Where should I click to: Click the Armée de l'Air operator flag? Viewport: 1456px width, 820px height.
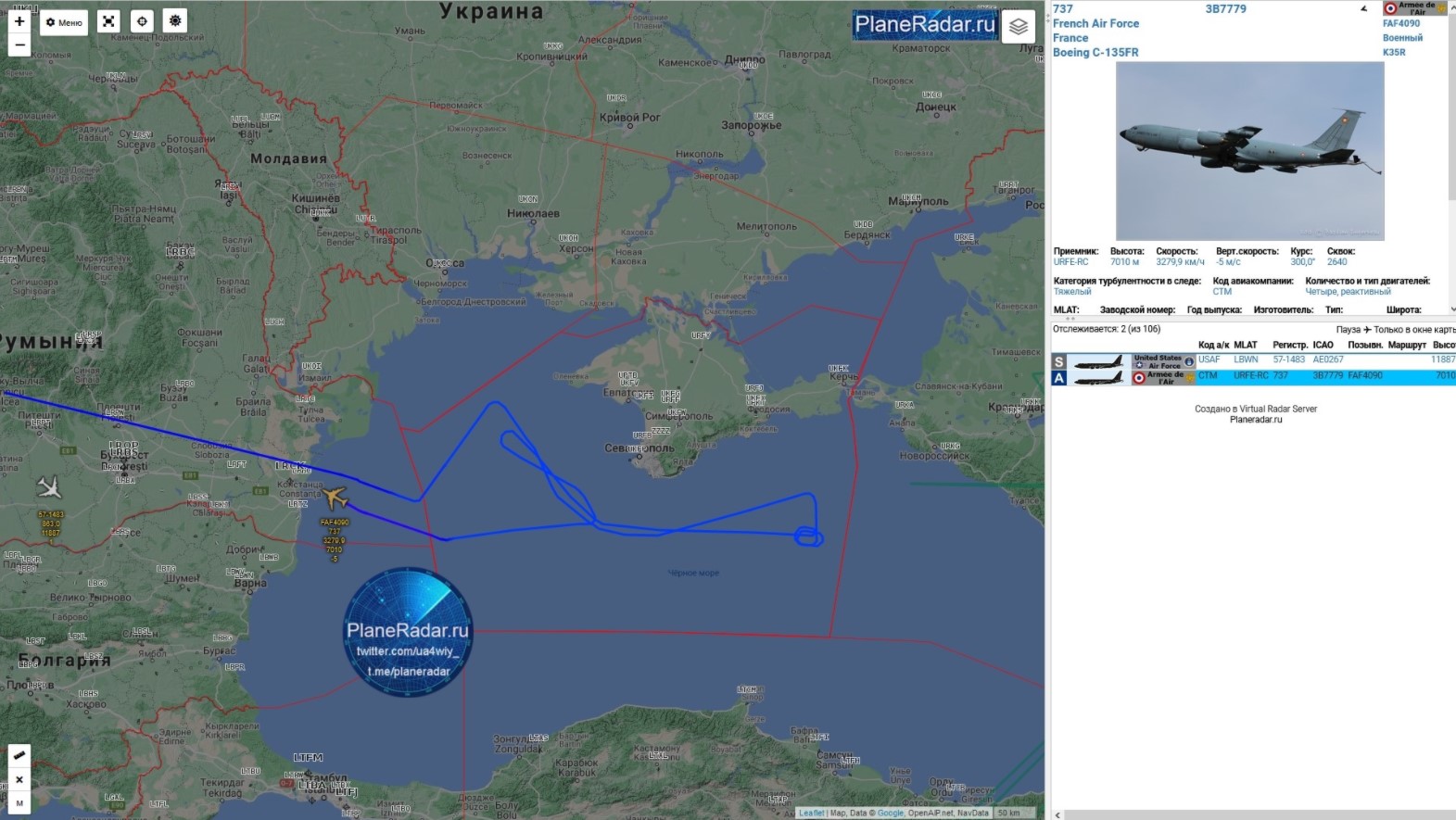coord(1414,8)
